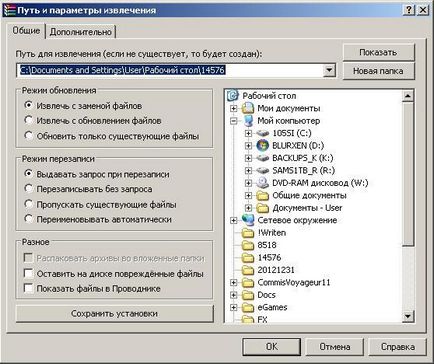
Task: Expand the Docs folder node
Action: (x=234, y=295)
